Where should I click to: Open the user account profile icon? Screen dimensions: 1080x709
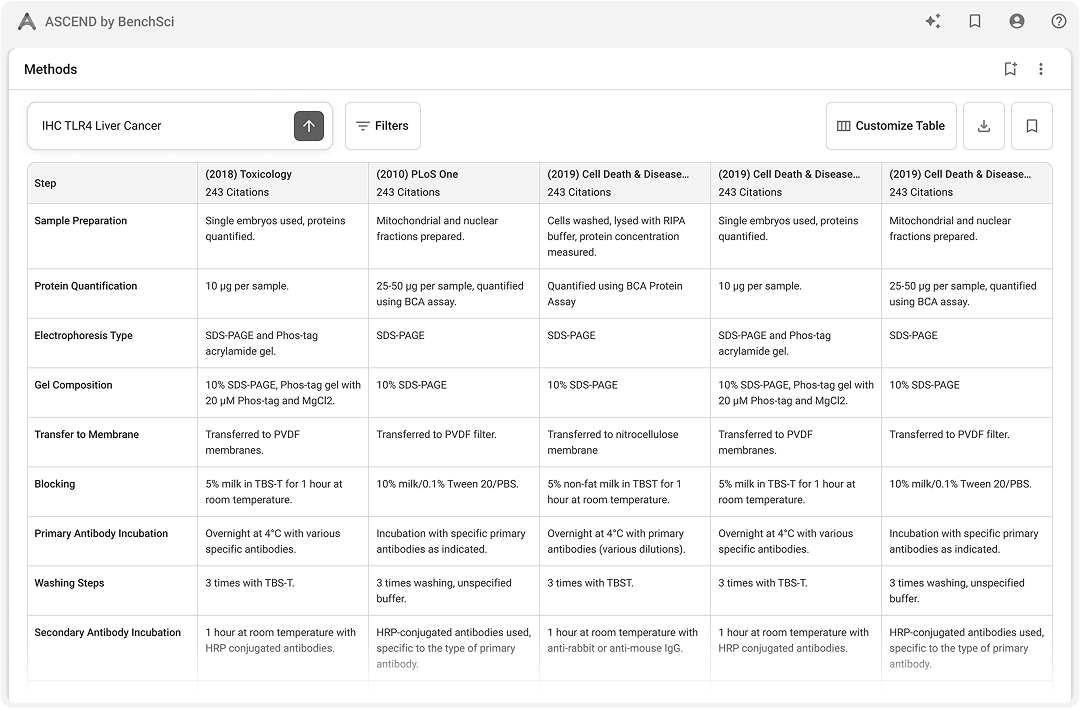[1017, 21]
